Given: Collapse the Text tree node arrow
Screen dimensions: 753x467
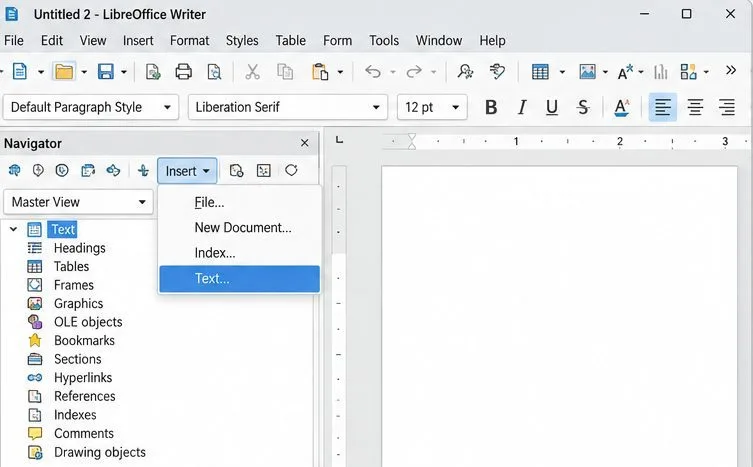Looking at the screenshot, I should point(13,229).
